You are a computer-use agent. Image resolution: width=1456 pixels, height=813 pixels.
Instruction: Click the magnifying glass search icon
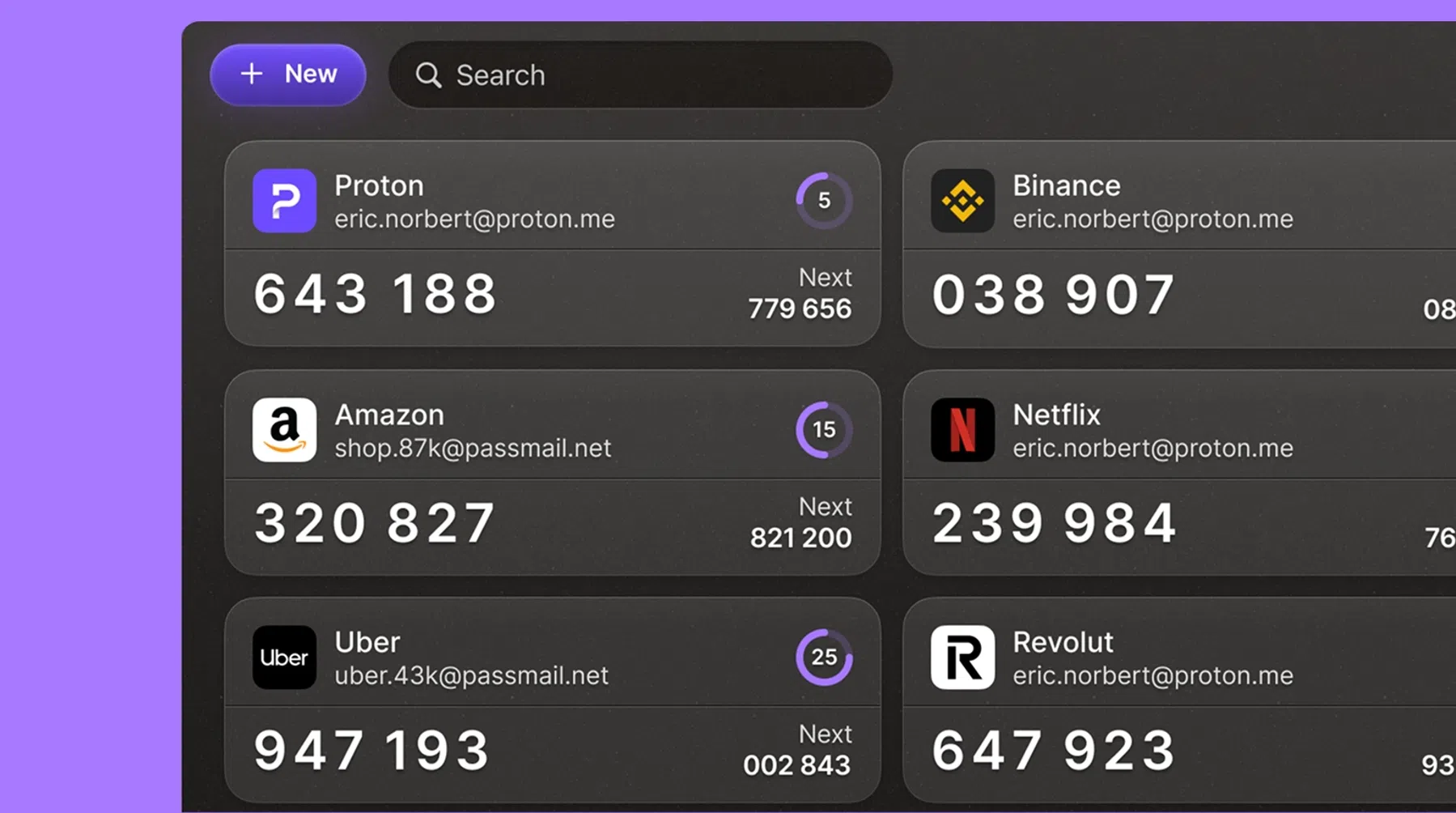[x=428, y=75]
